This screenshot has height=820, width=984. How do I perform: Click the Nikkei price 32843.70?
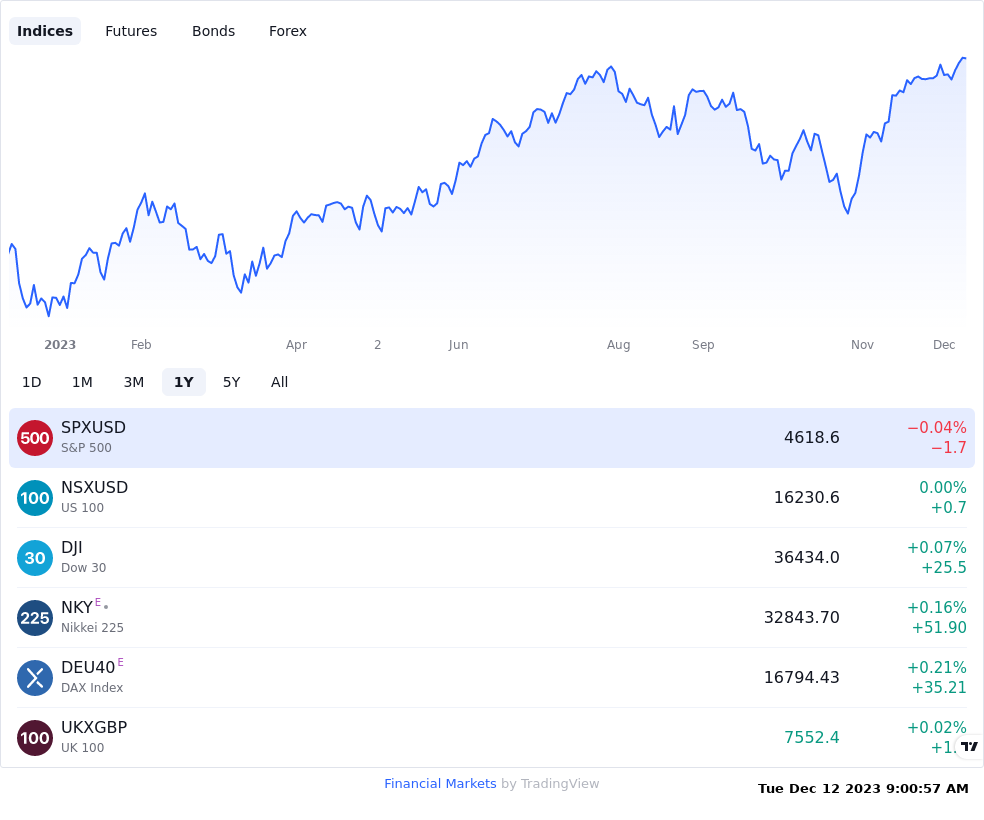(x=801, y=617)
